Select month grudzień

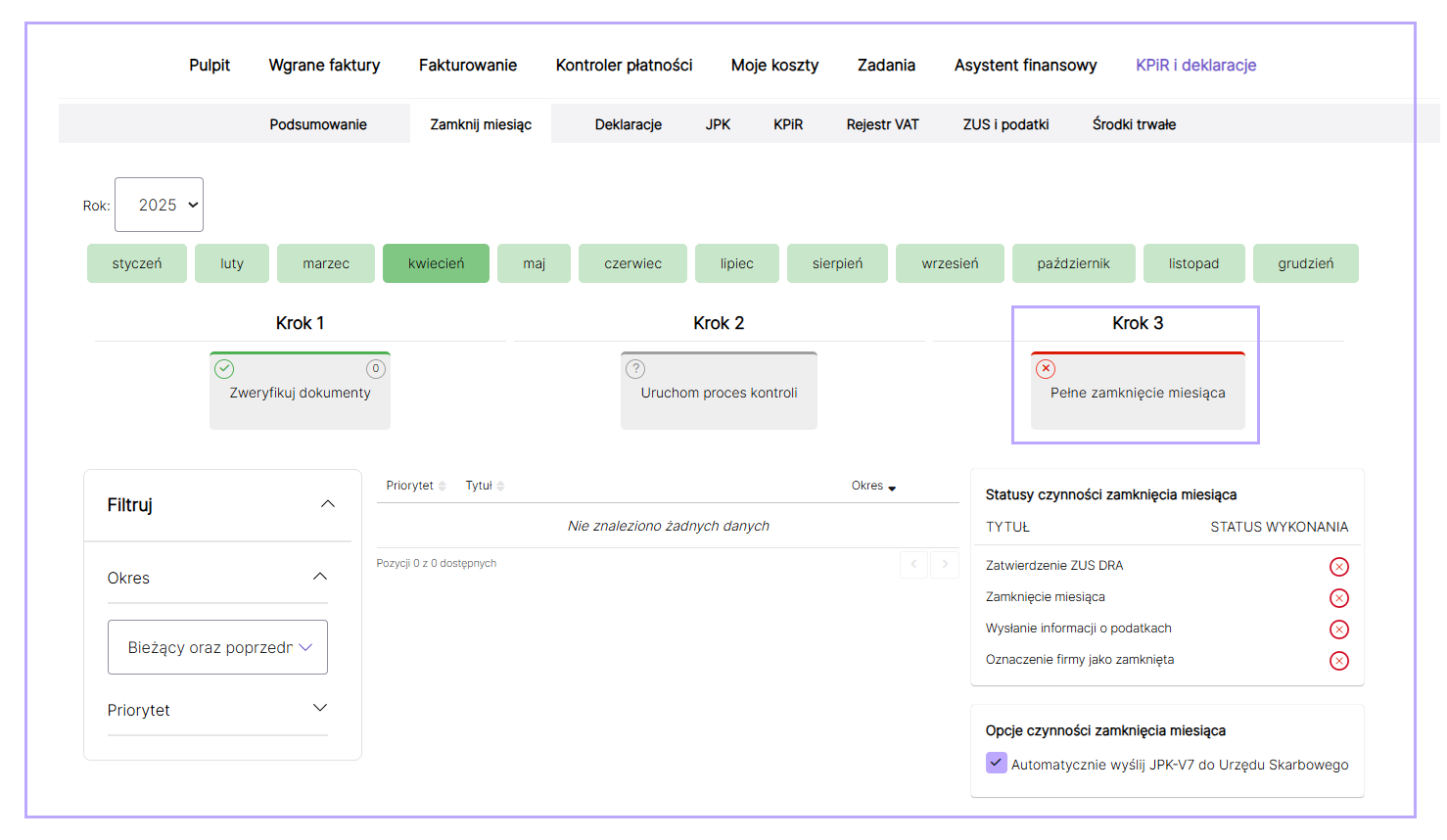tap(1306, 263)
